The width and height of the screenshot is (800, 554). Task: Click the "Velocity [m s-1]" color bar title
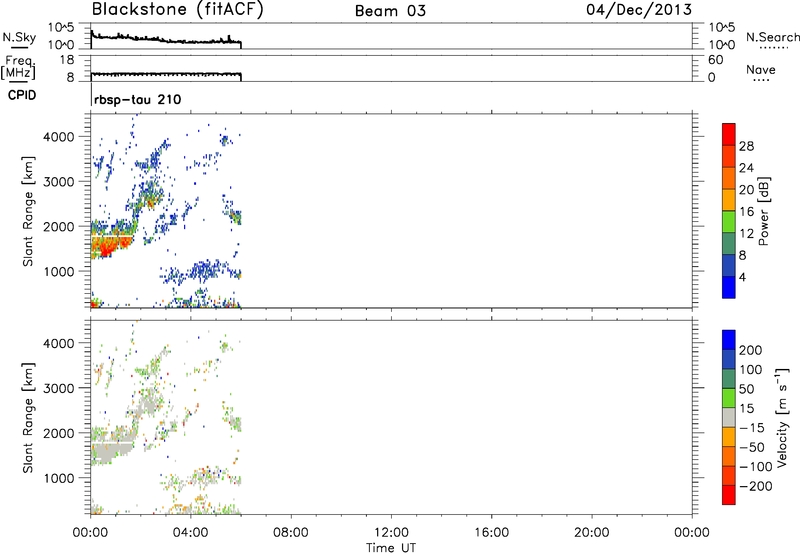click(782, 417)
